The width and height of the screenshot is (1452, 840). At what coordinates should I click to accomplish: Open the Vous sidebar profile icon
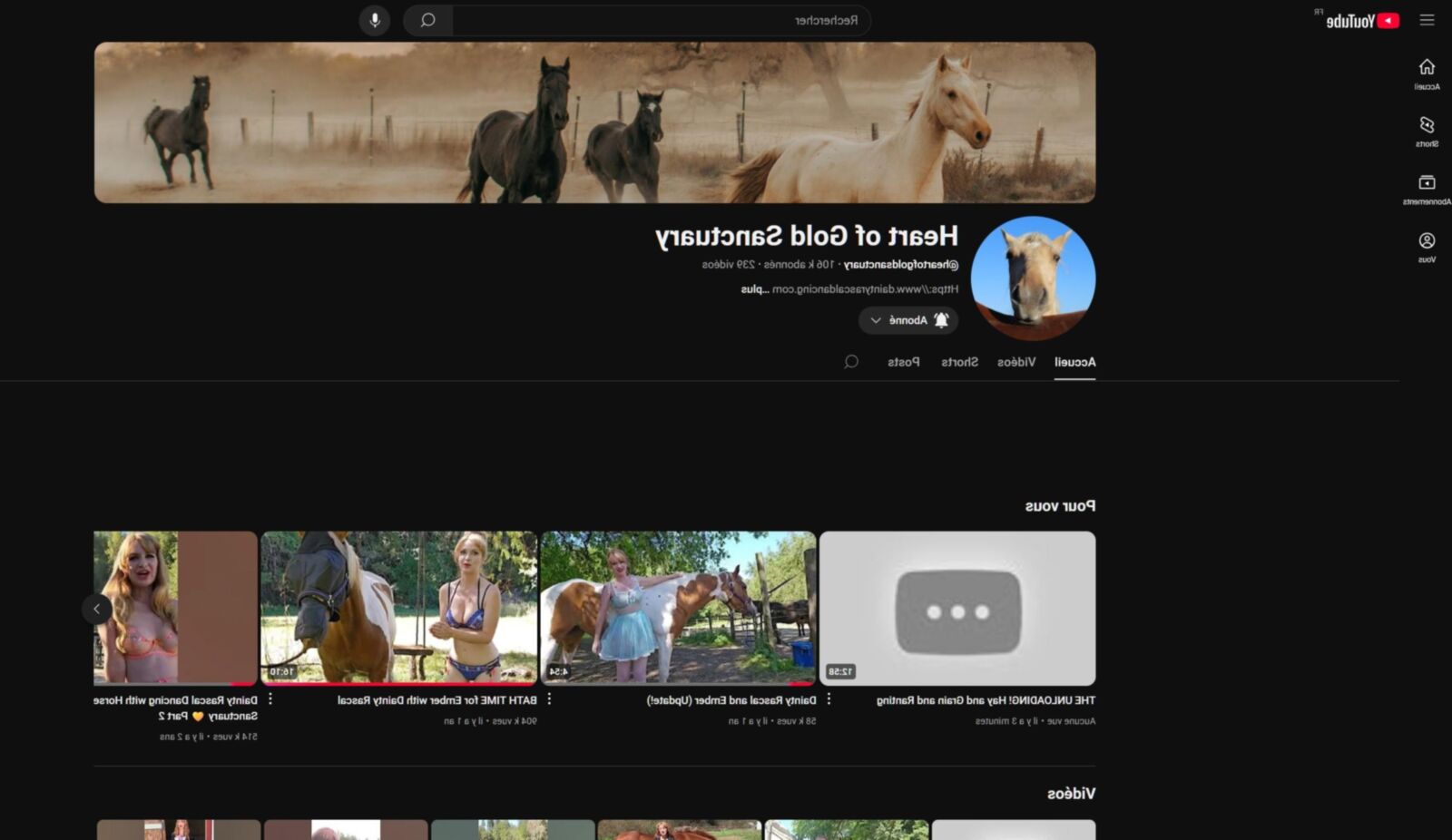[1427, 247]
